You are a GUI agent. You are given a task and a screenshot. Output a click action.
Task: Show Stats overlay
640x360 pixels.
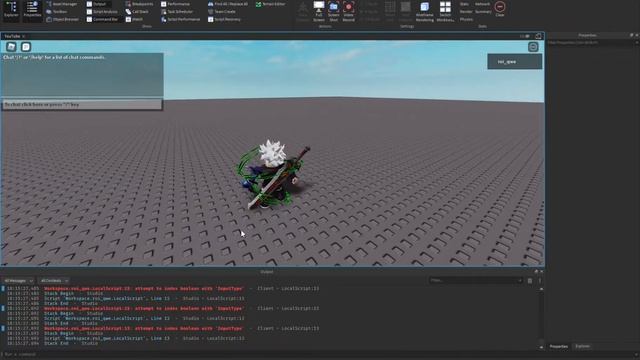tap(464, 4)
